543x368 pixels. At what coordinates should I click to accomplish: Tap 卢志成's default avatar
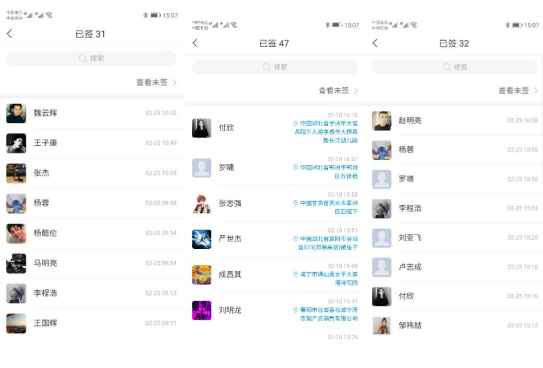coord(382,267)
